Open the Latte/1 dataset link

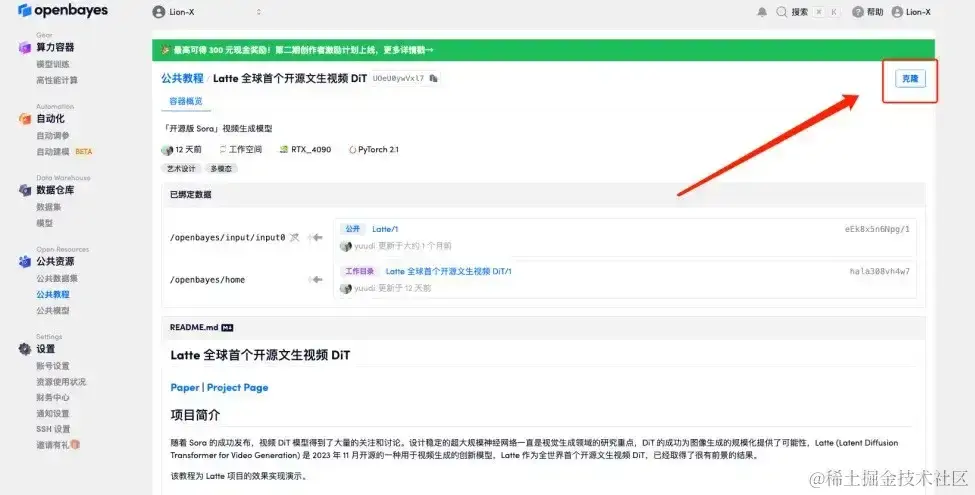(385, 229)
